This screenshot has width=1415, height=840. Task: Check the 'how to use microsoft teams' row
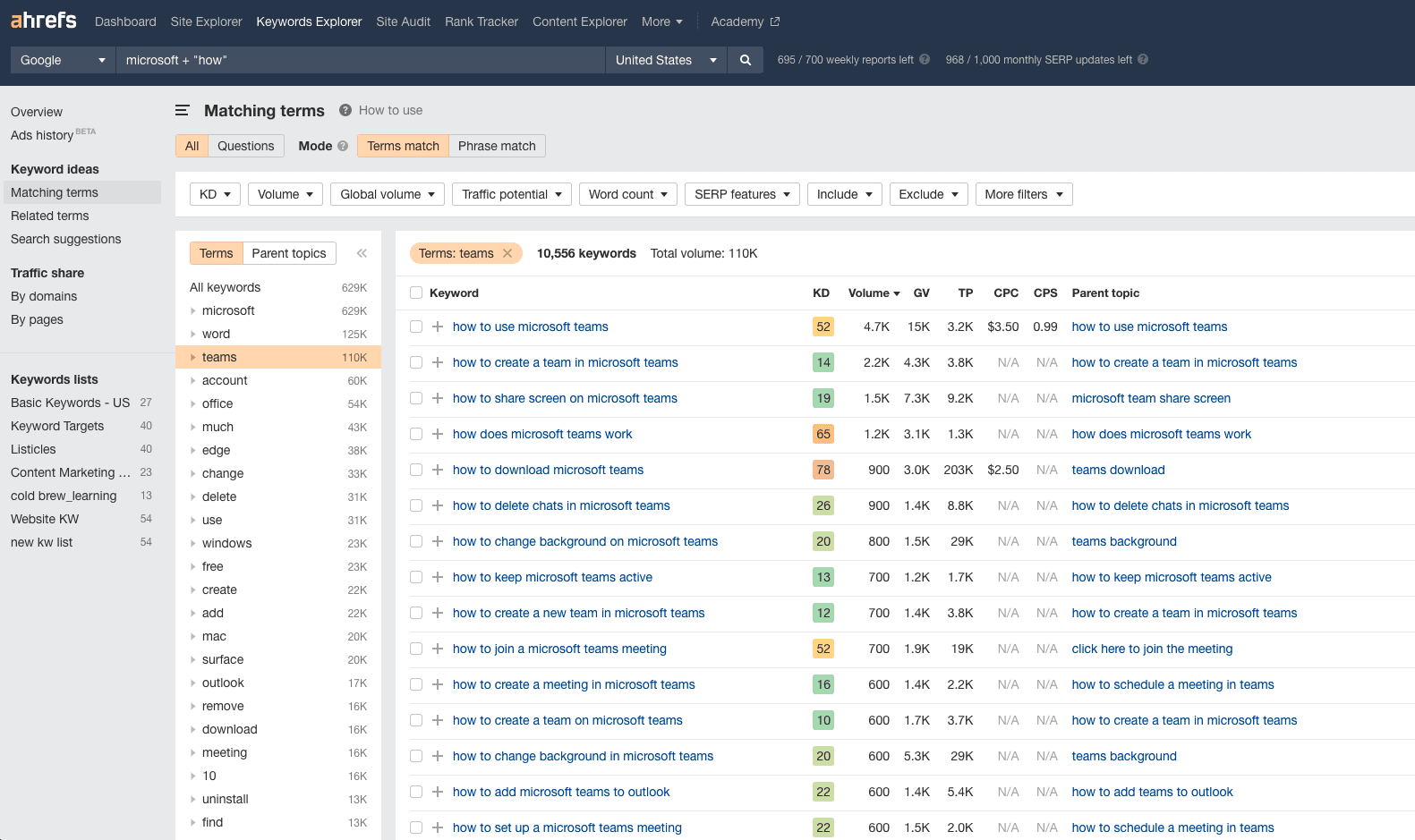point(416,327)
